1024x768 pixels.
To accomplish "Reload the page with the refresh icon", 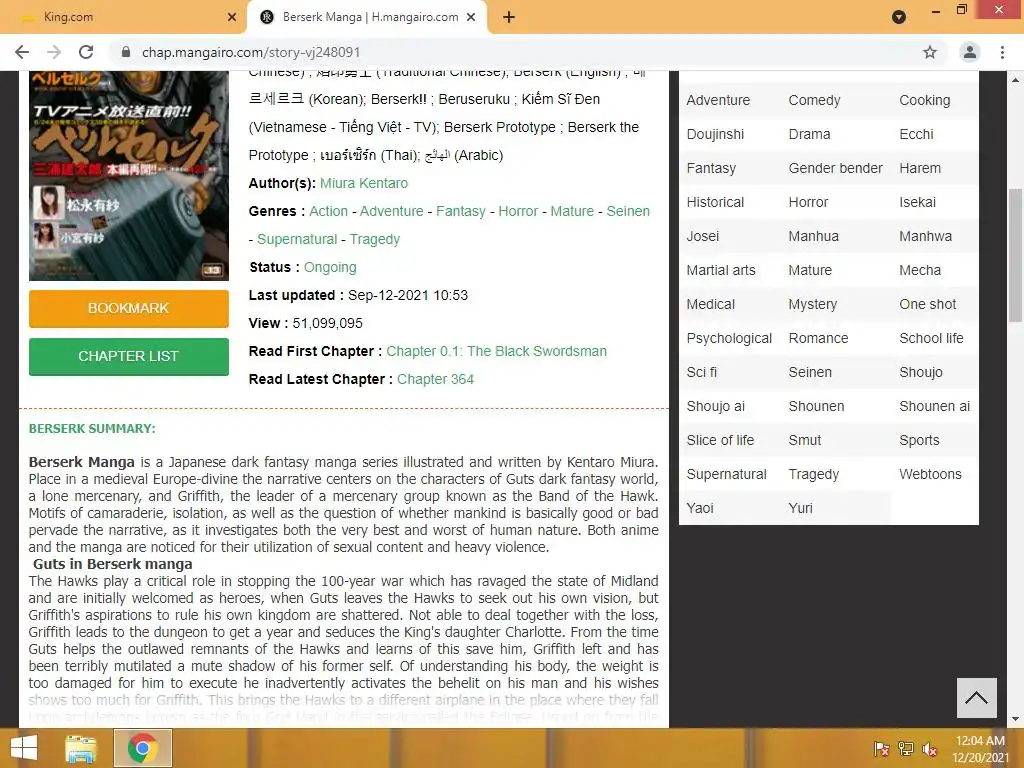I will point(86,52).
